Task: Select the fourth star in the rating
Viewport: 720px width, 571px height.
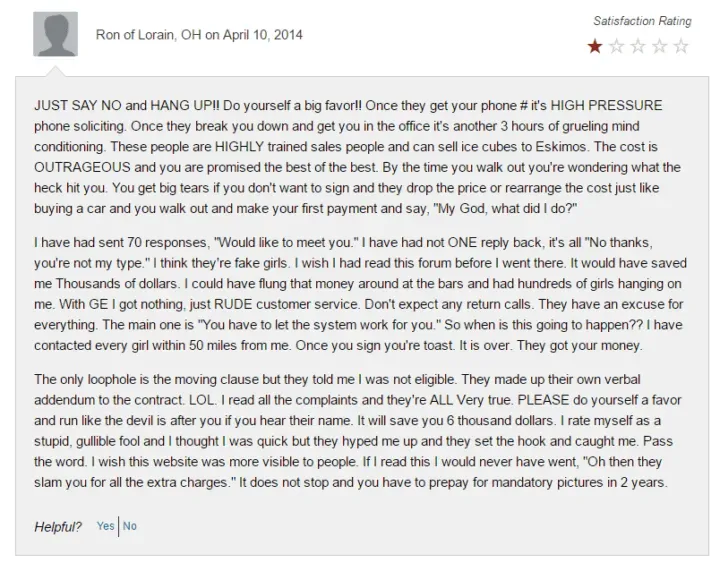Action: [x=660, y=45]
